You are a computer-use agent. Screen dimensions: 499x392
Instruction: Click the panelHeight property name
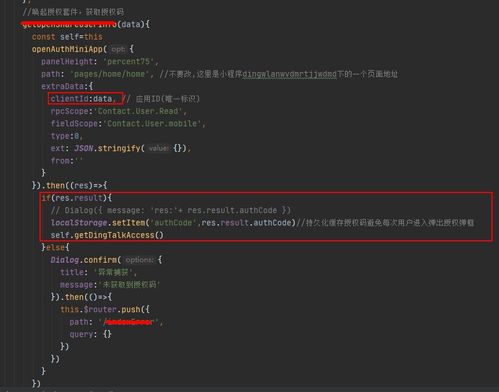(x=67, y=62)
